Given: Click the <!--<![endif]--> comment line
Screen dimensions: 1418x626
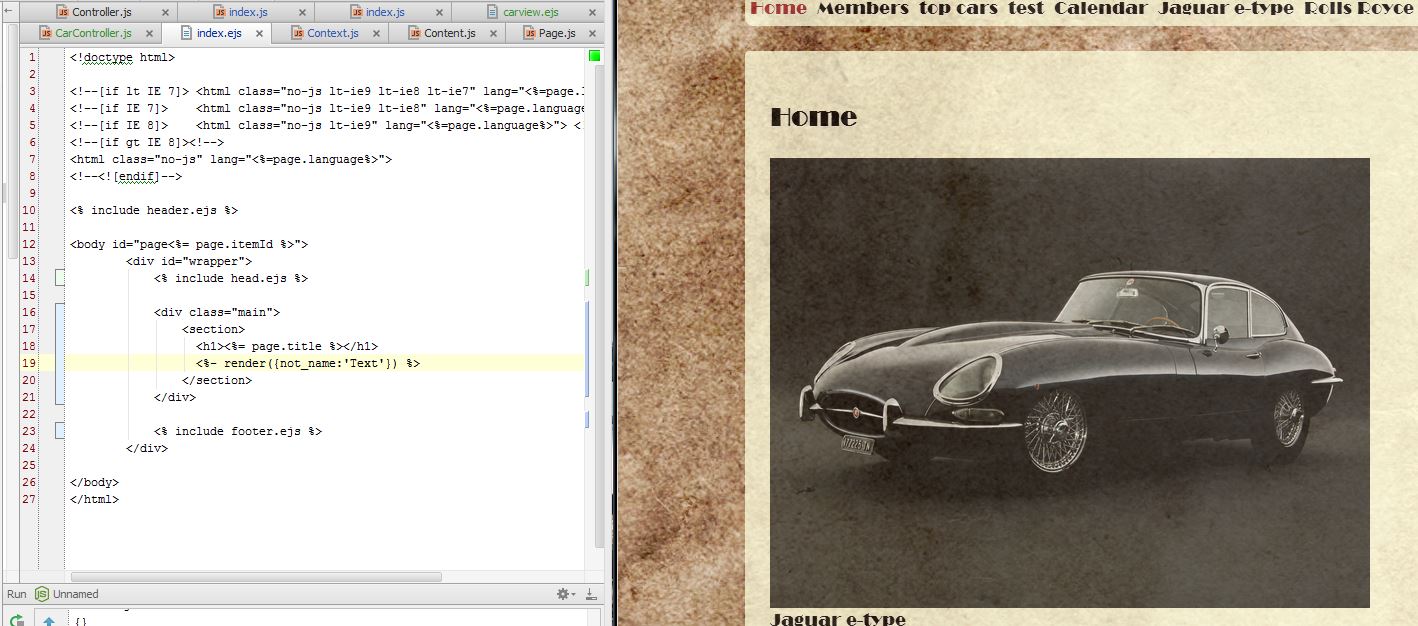Looking at the screenshot, I should pos(126,176).
